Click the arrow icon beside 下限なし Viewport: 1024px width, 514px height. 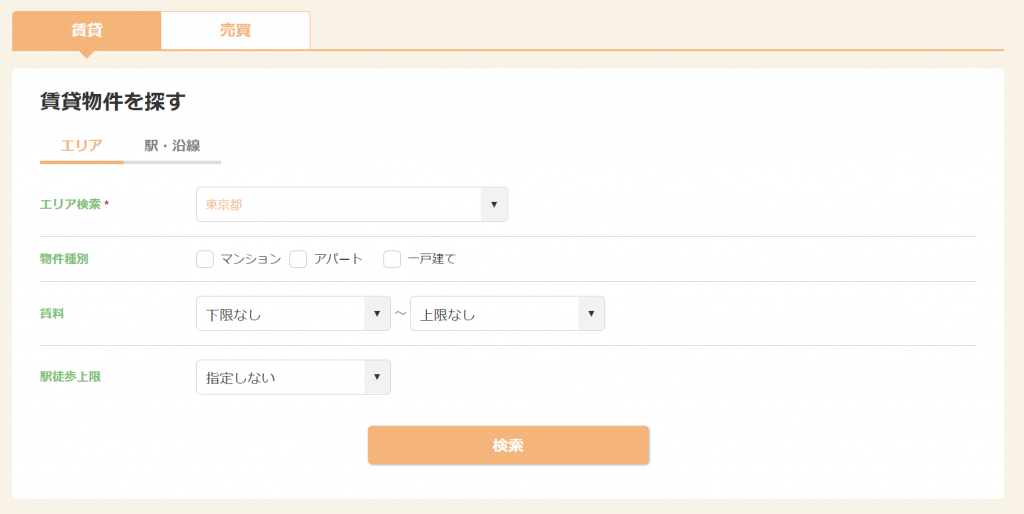pyautogui.click(x=376, y=314)
